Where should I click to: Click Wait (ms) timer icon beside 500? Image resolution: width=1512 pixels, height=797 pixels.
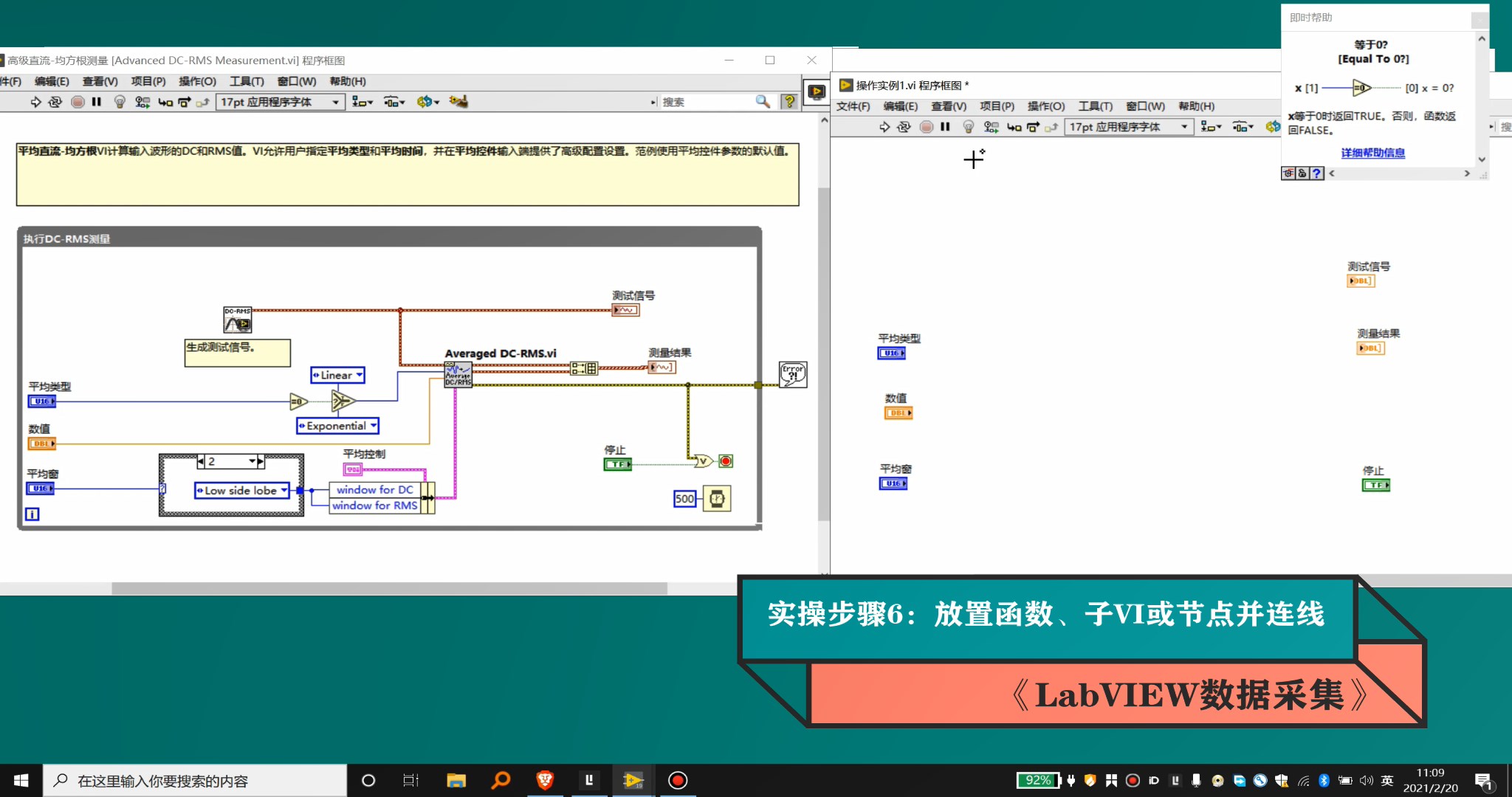click(x=717, y=499)
